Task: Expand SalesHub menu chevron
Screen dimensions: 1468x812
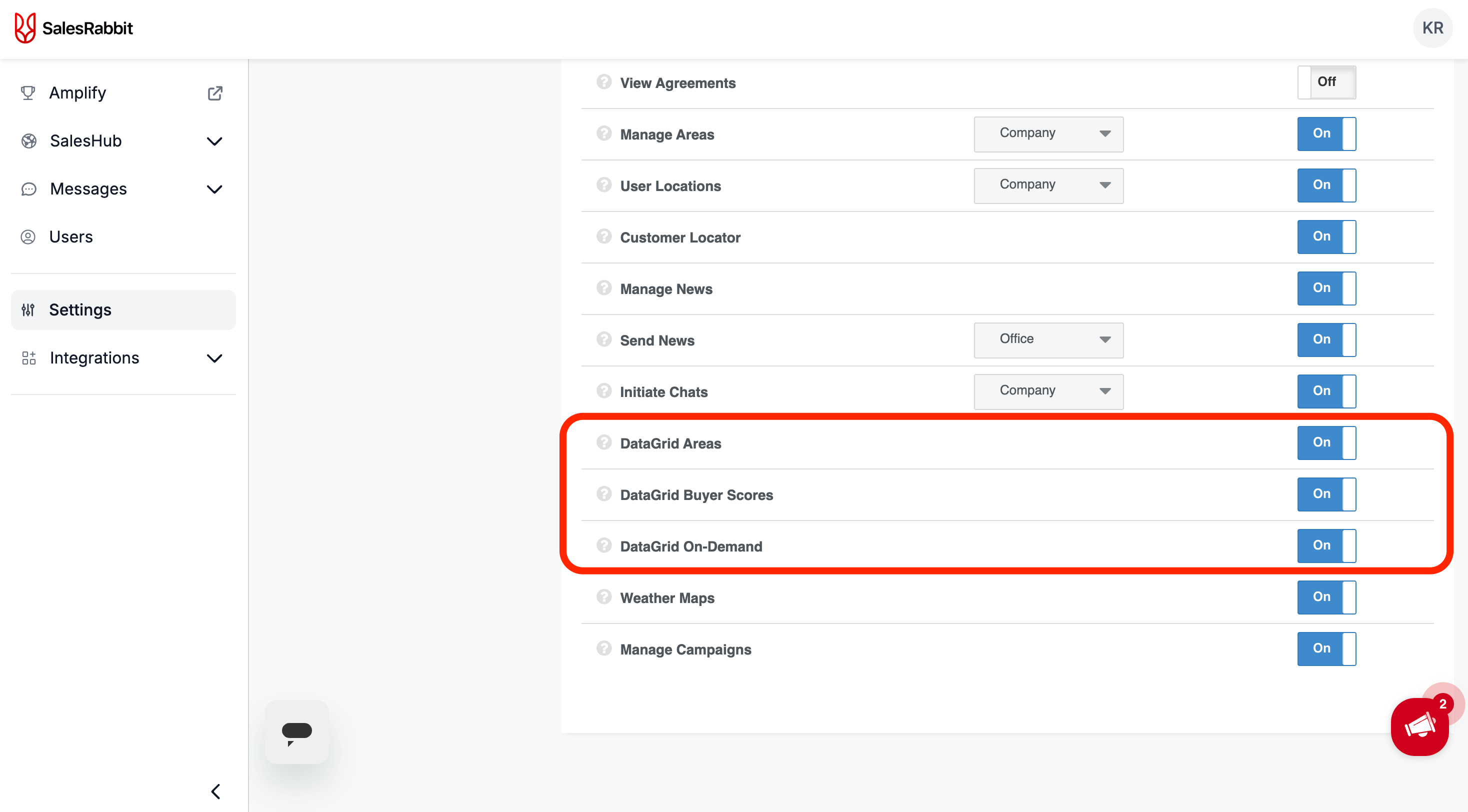Action: [214, 141]
